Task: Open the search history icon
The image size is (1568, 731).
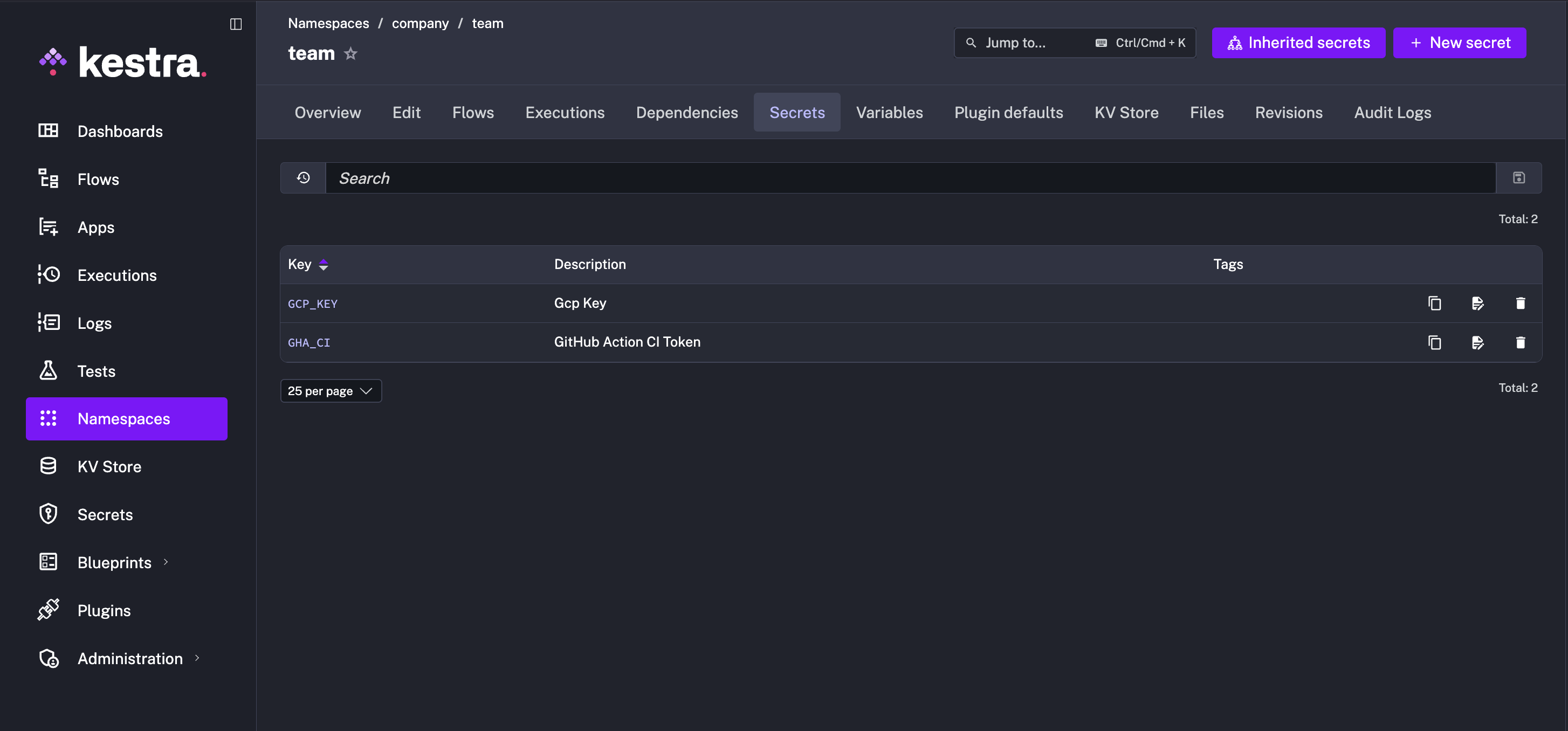Action: [x=303, y=178]
